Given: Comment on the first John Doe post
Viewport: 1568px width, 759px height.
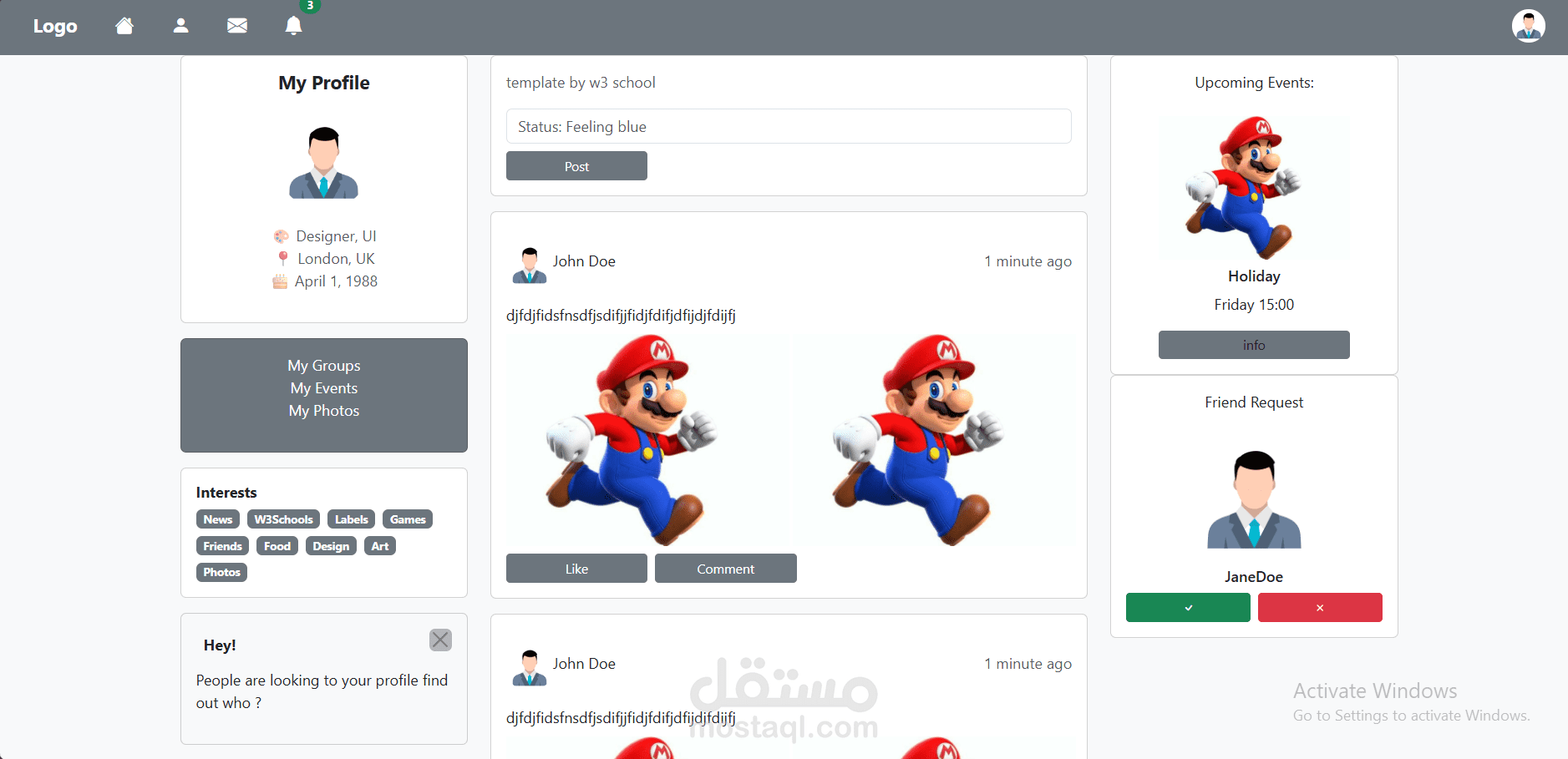Looking at the screenshot, I should (x=726, y=569).
